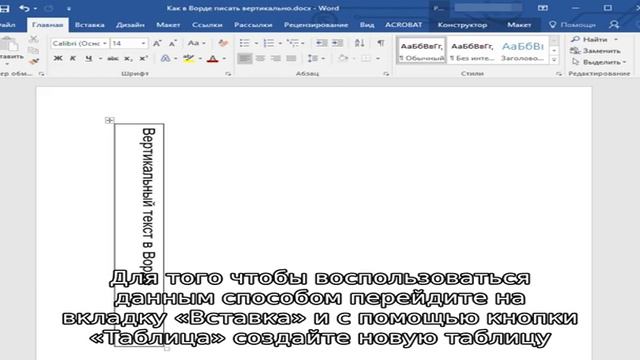This screenshot has width=640, height=360.
Task: Open the Рассылки tab
Action: [253, 25]
